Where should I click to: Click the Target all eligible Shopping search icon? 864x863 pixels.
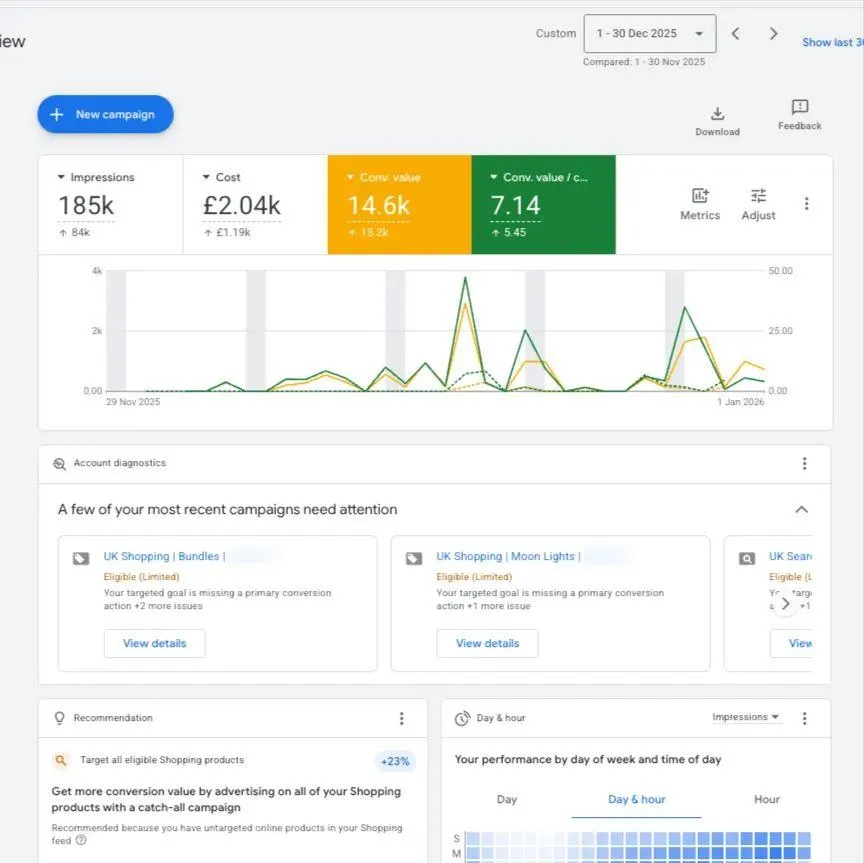pyautogui.click(x=61, y=760)
